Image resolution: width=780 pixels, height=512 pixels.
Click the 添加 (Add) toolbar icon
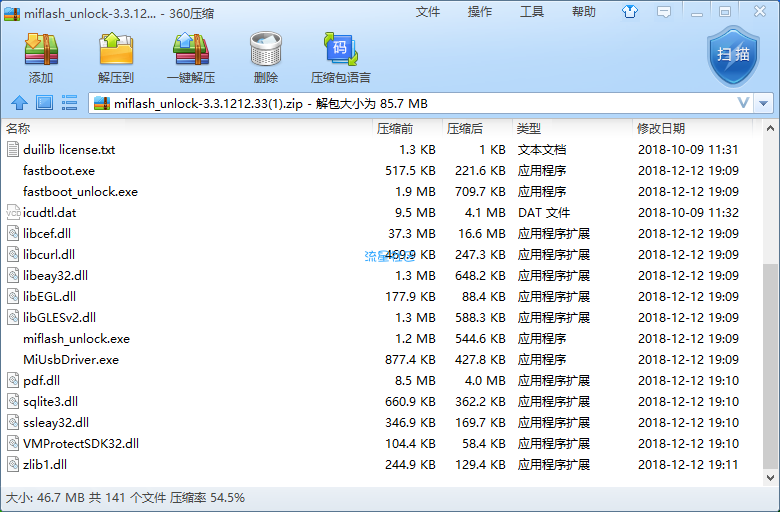point(41,50)
